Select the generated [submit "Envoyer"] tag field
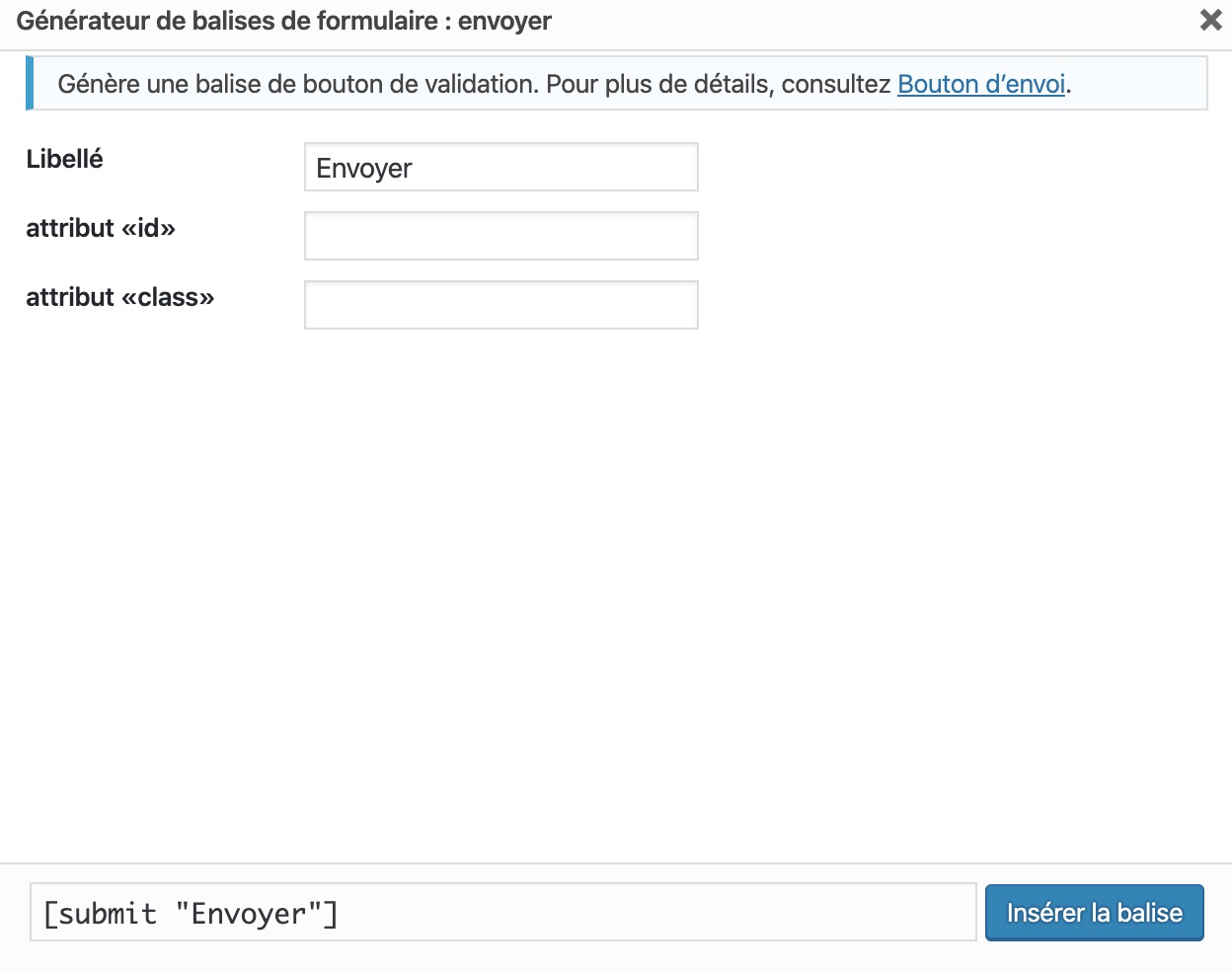Viewport: 1232px width, 971px height. (x=502, y=913)
